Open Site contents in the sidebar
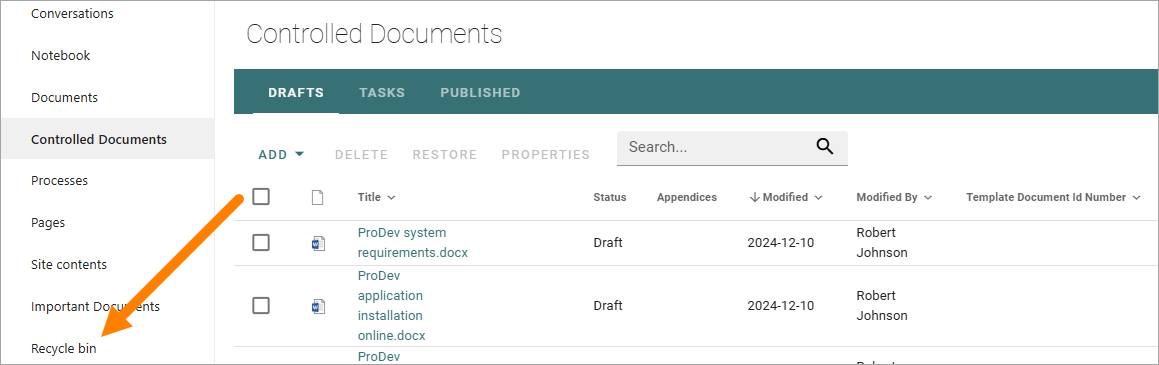 (69, 265)
